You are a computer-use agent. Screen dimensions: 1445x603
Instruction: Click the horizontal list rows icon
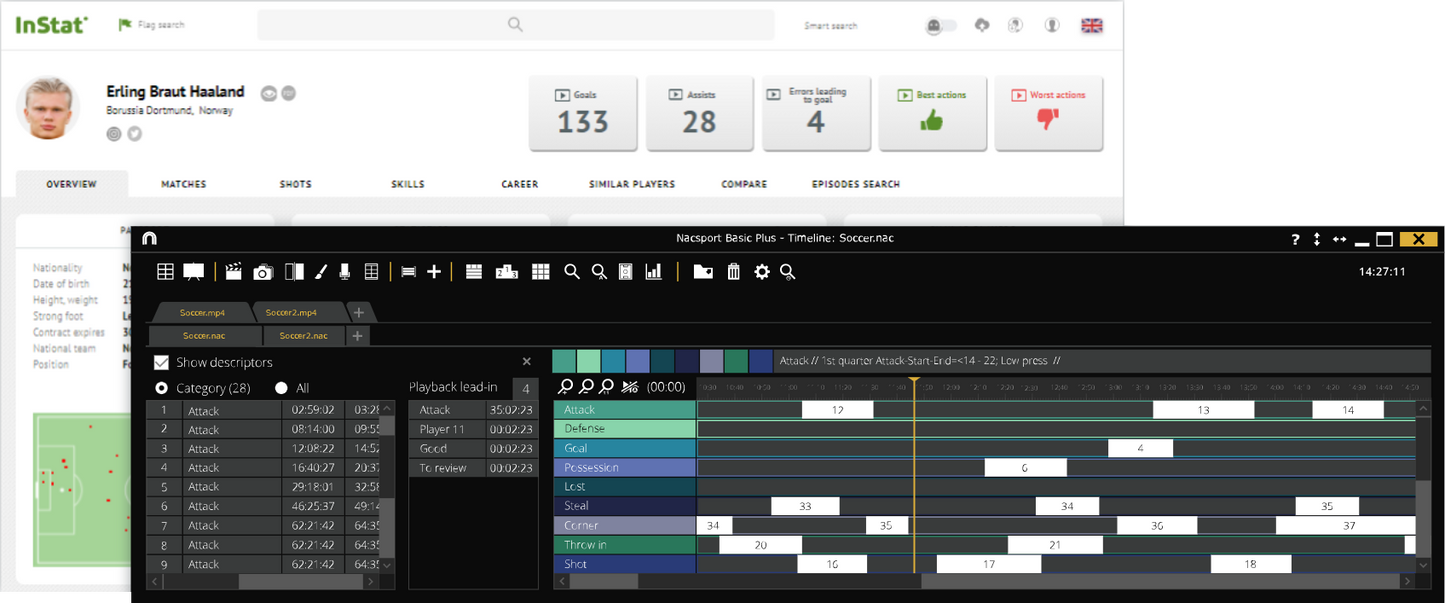pyautogui.click(x=474, y=272)
